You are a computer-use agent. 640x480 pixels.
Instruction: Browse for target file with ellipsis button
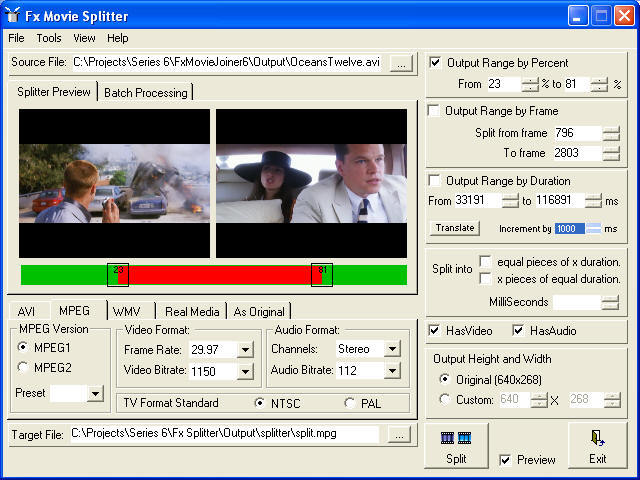point(400,435)
